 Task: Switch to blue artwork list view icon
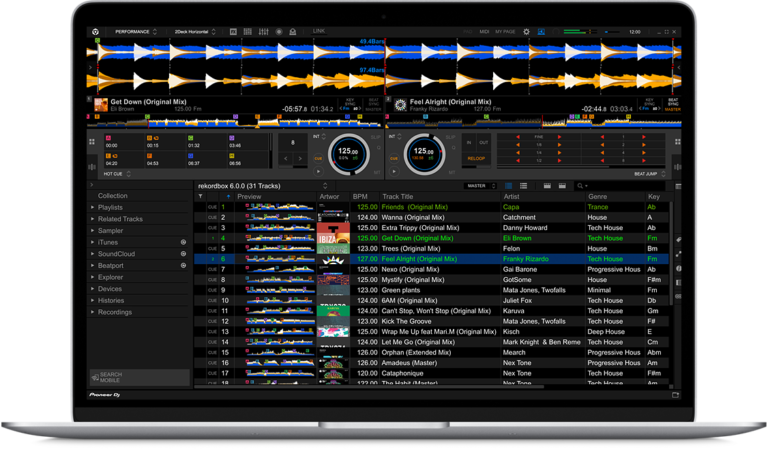[x=508, y=186]
